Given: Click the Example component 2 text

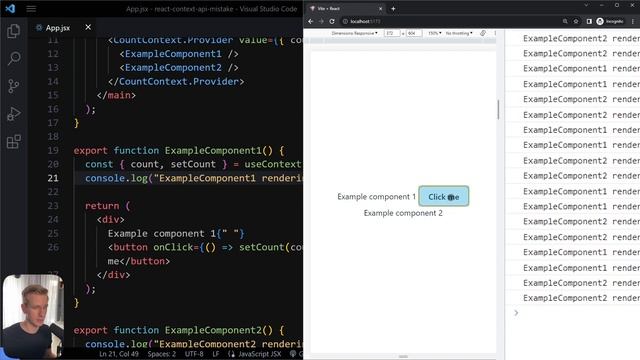Looking at the screenshot, I should [x=403, y=213].
